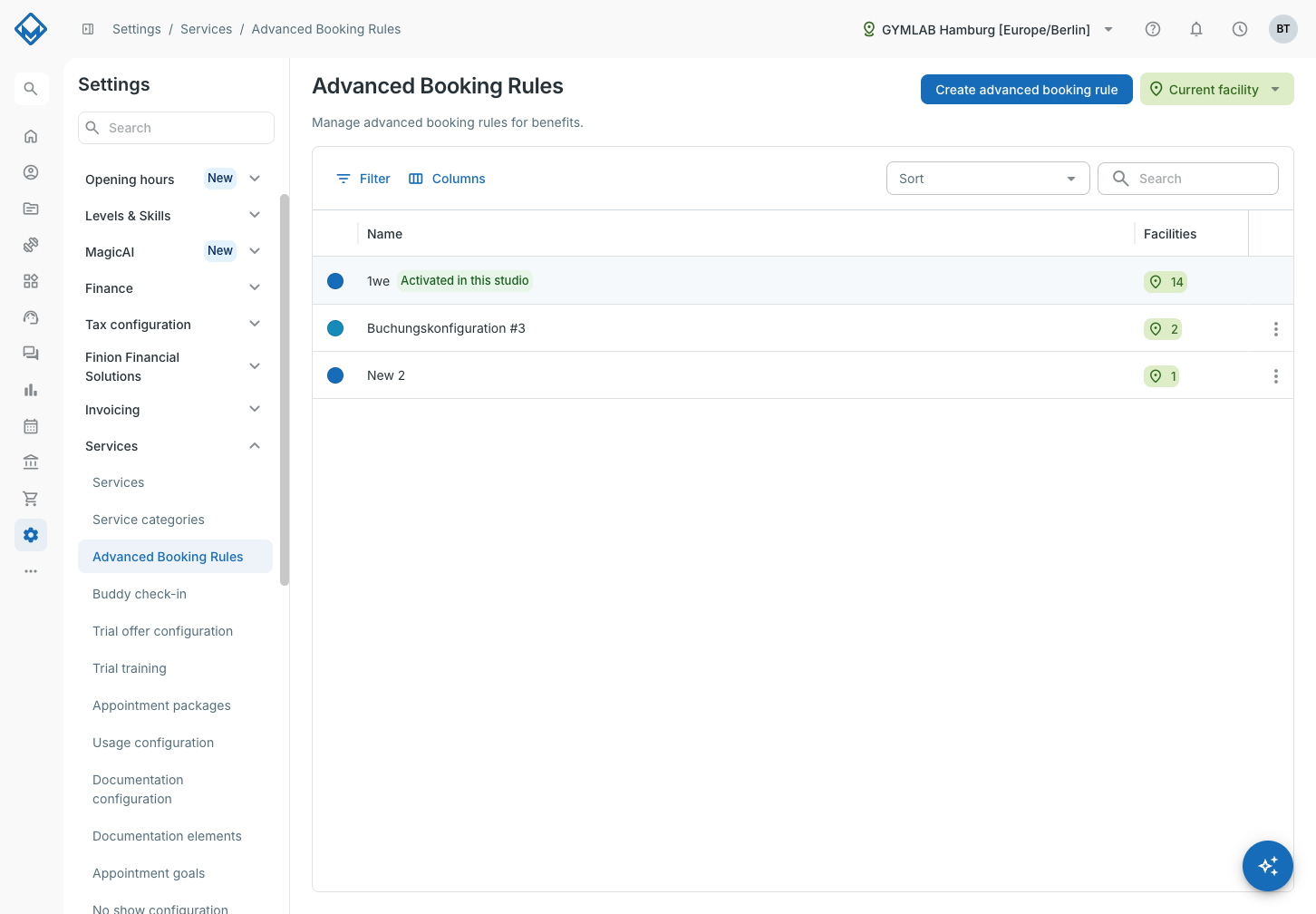Viewport: 1316px width, 914px height.
Task: Open the dumbbell training icon
Action: pyautogui.click(x=31, y=245)
